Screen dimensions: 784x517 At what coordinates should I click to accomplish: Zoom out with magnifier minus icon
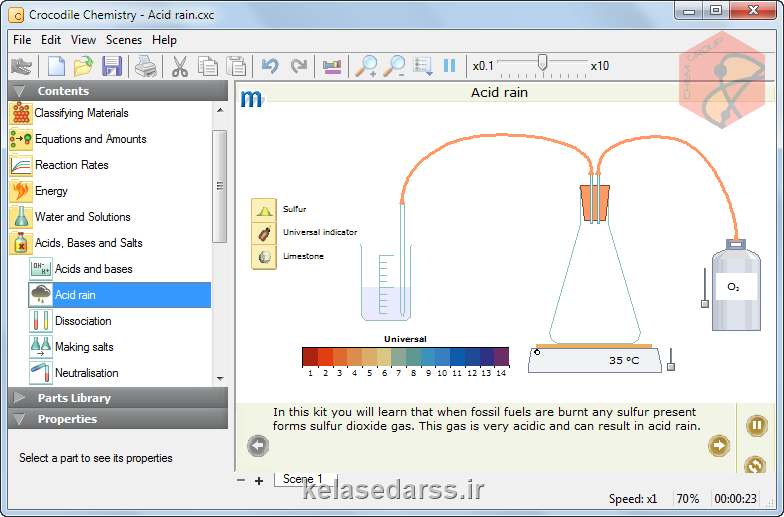(394, 66)
